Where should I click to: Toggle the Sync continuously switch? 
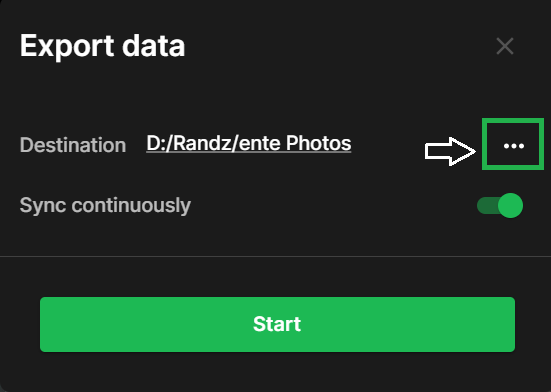coord(500,205)
